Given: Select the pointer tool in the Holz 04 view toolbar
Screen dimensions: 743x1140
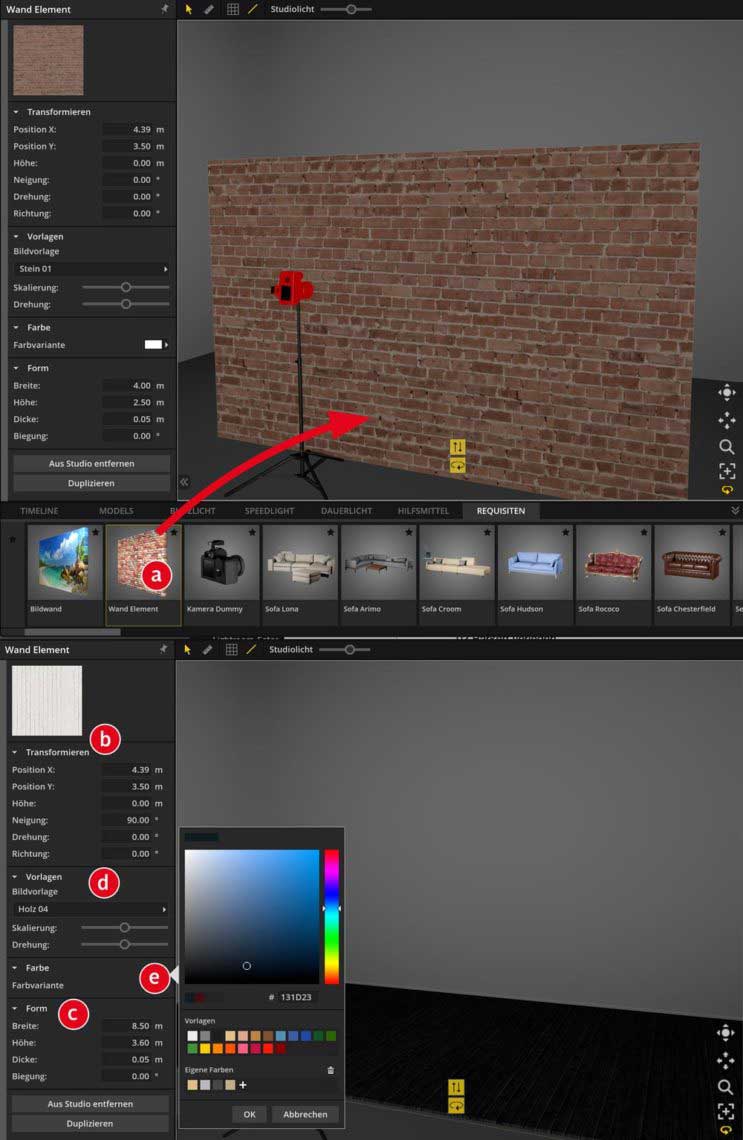Looking at the screenshot, I should (188, 649).
